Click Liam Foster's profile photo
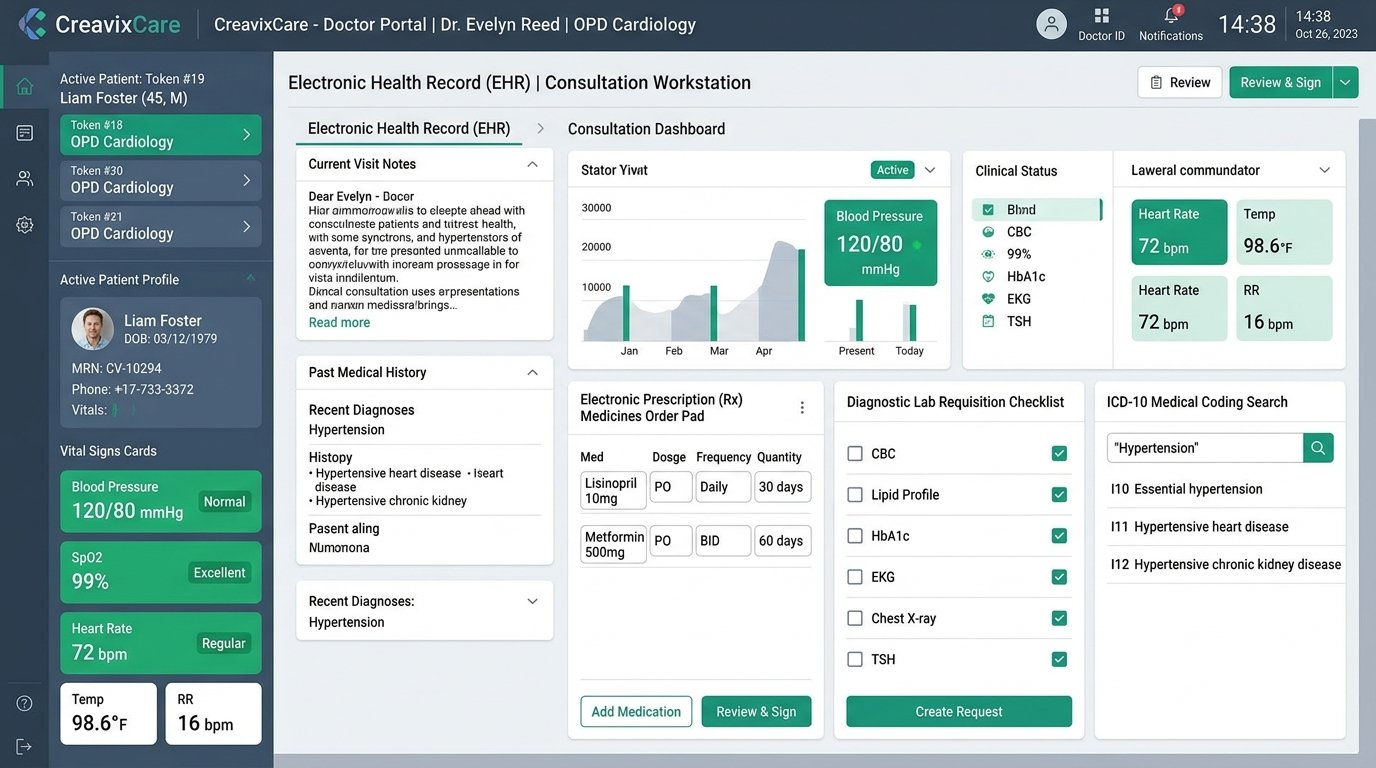This screenshot has height=768, width=1376. coord(93,329)
